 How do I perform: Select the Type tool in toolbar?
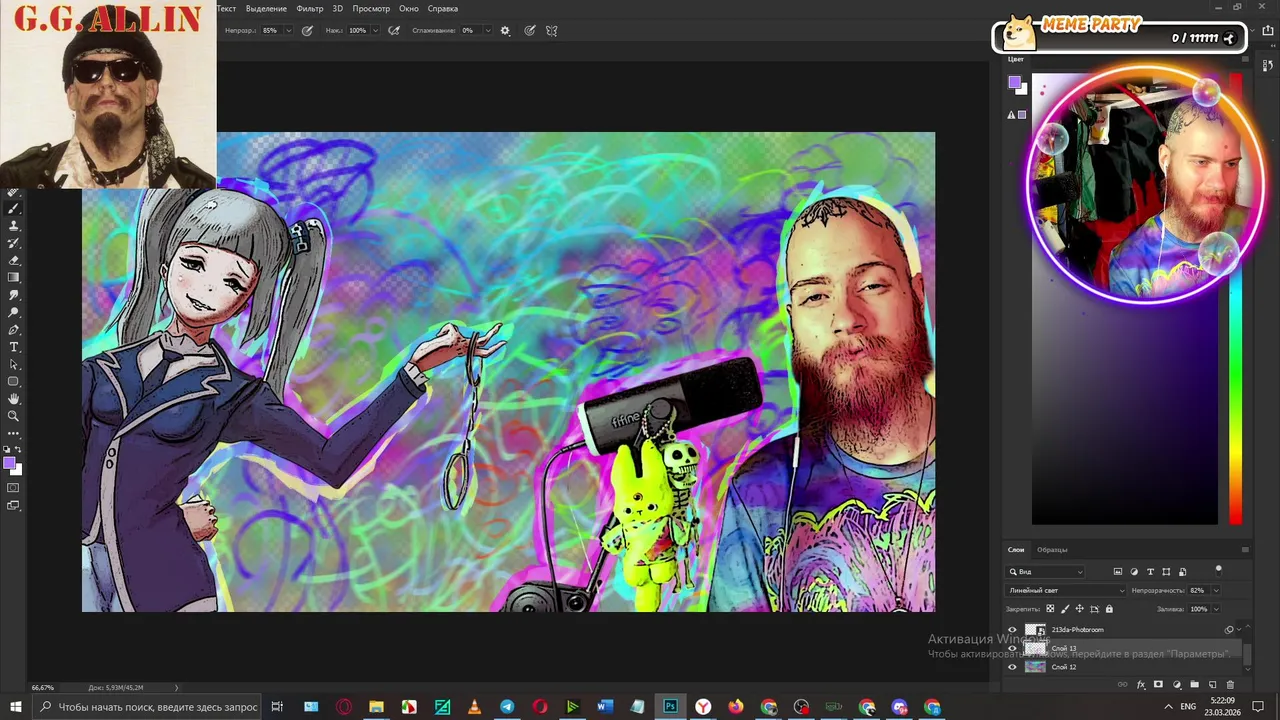(14, 347)
